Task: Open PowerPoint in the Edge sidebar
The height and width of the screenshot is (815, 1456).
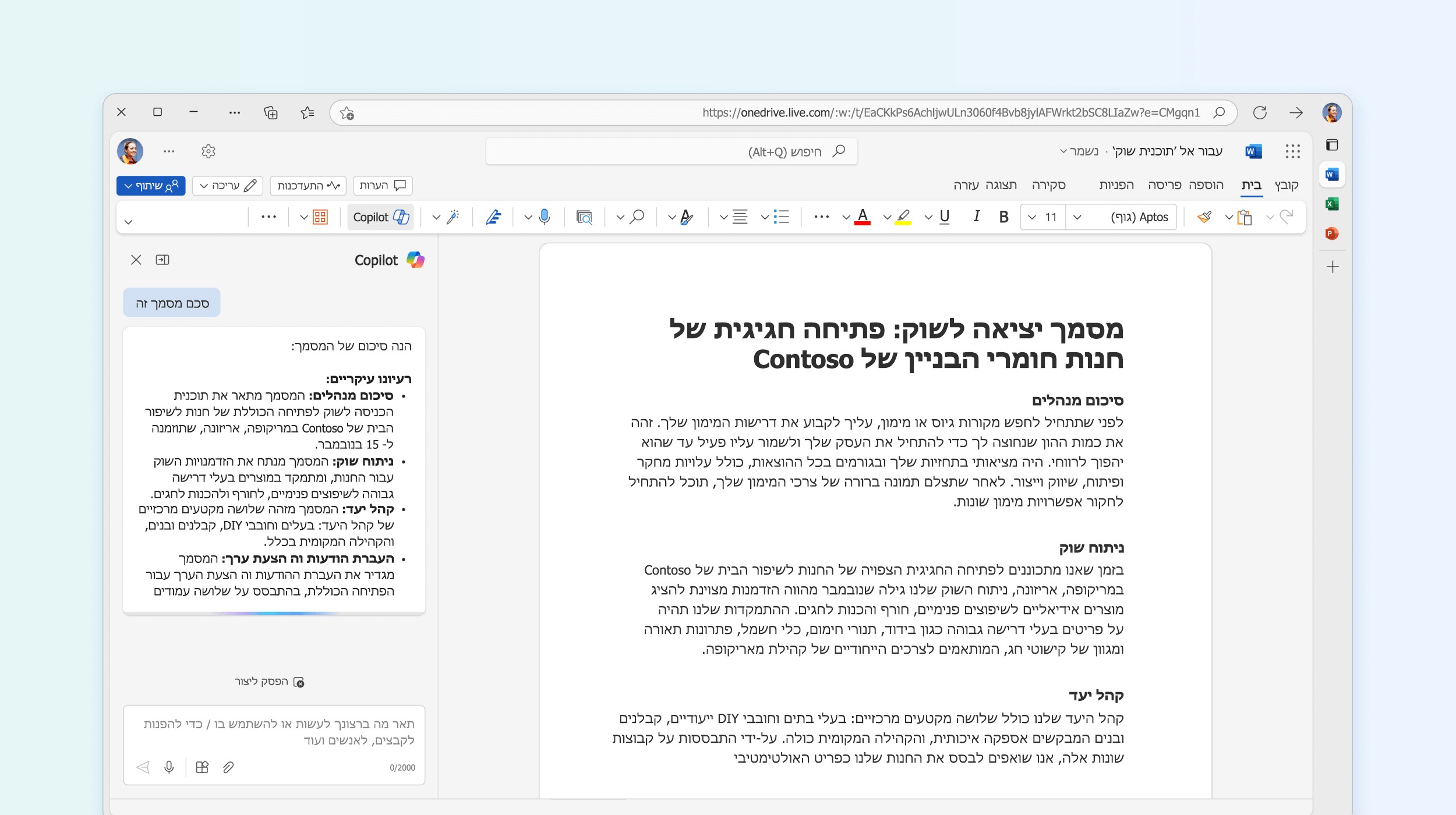Action: point(1332,233)
